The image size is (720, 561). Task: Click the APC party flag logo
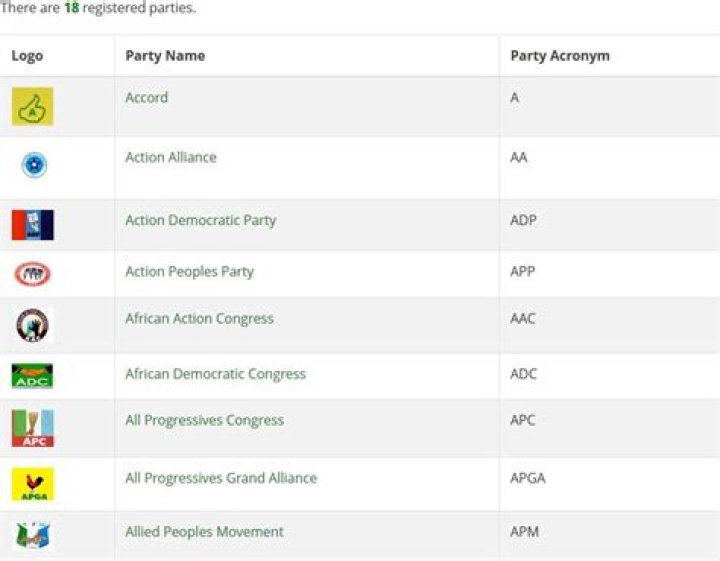point(32,428)
